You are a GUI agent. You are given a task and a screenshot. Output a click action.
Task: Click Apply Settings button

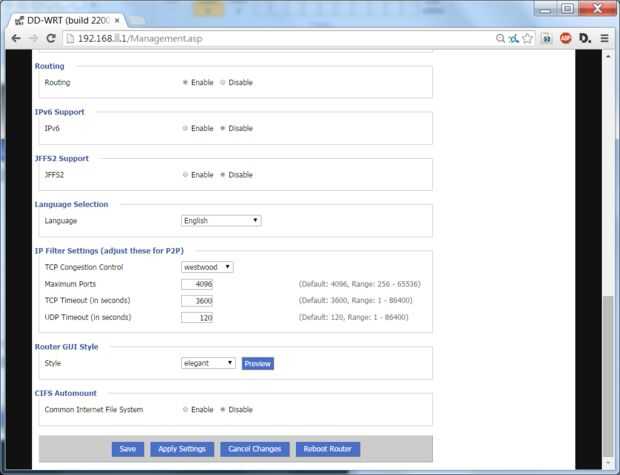(x=182, y=449)
